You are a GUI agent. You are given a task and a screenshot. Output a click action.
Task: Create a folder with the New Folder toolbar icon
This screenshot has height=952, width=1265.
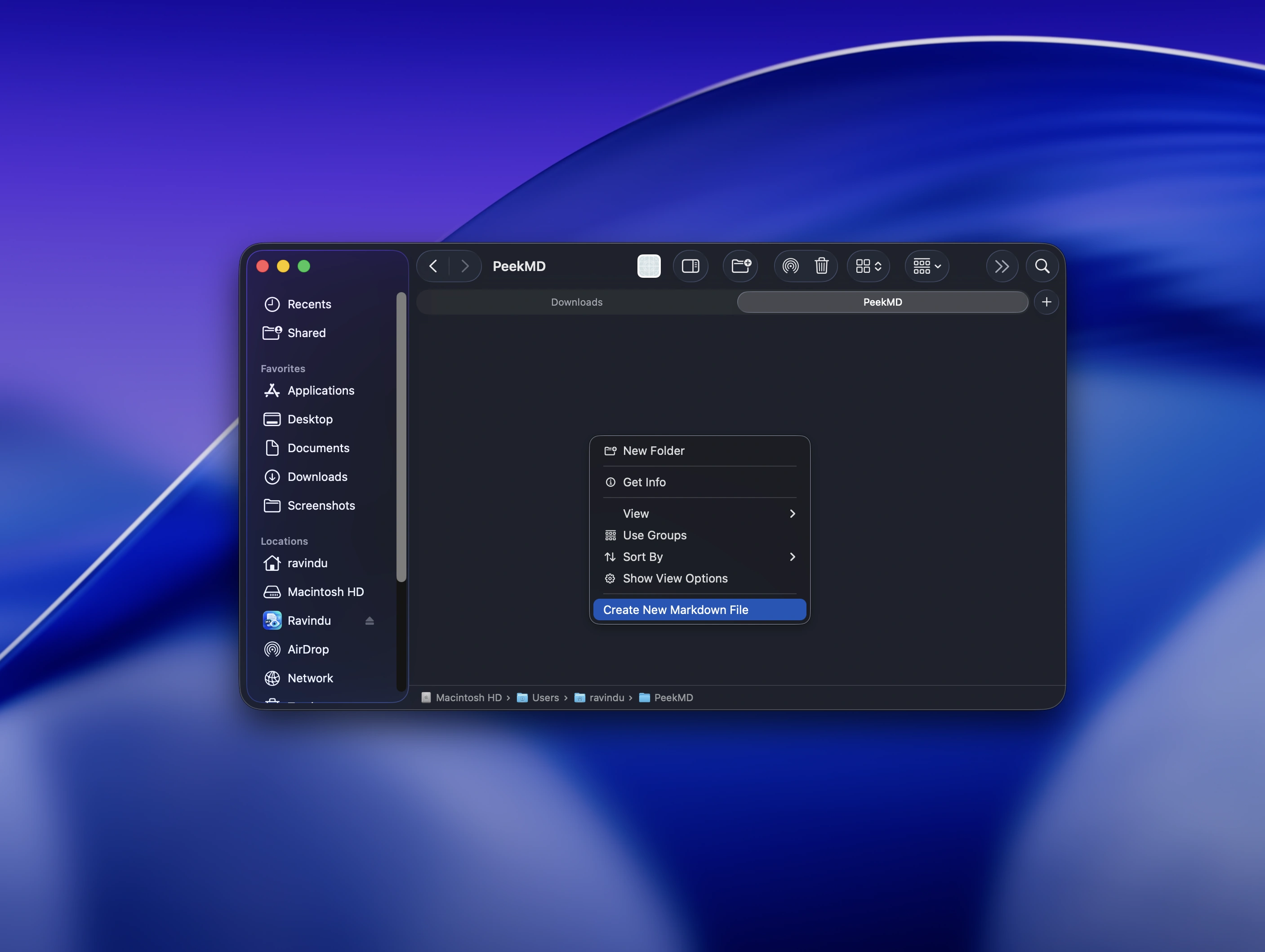tap(740, 266)
